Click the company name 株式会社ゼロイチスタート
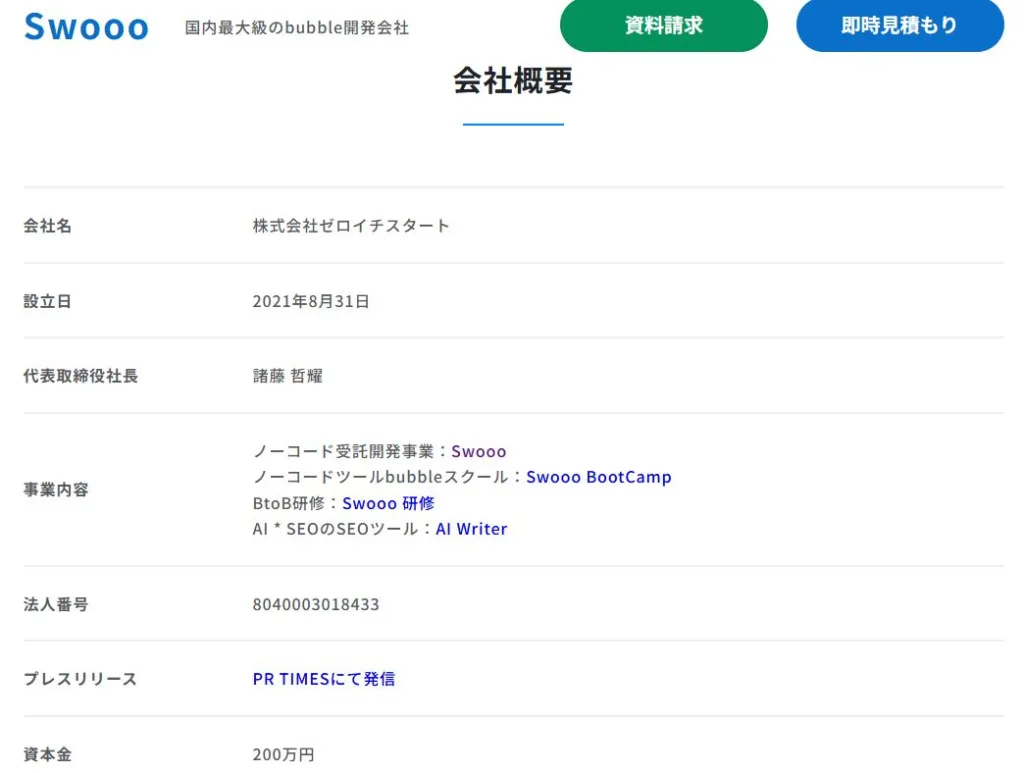The width and height of the screenshot is (1024, 773). (x=350, y=226)
